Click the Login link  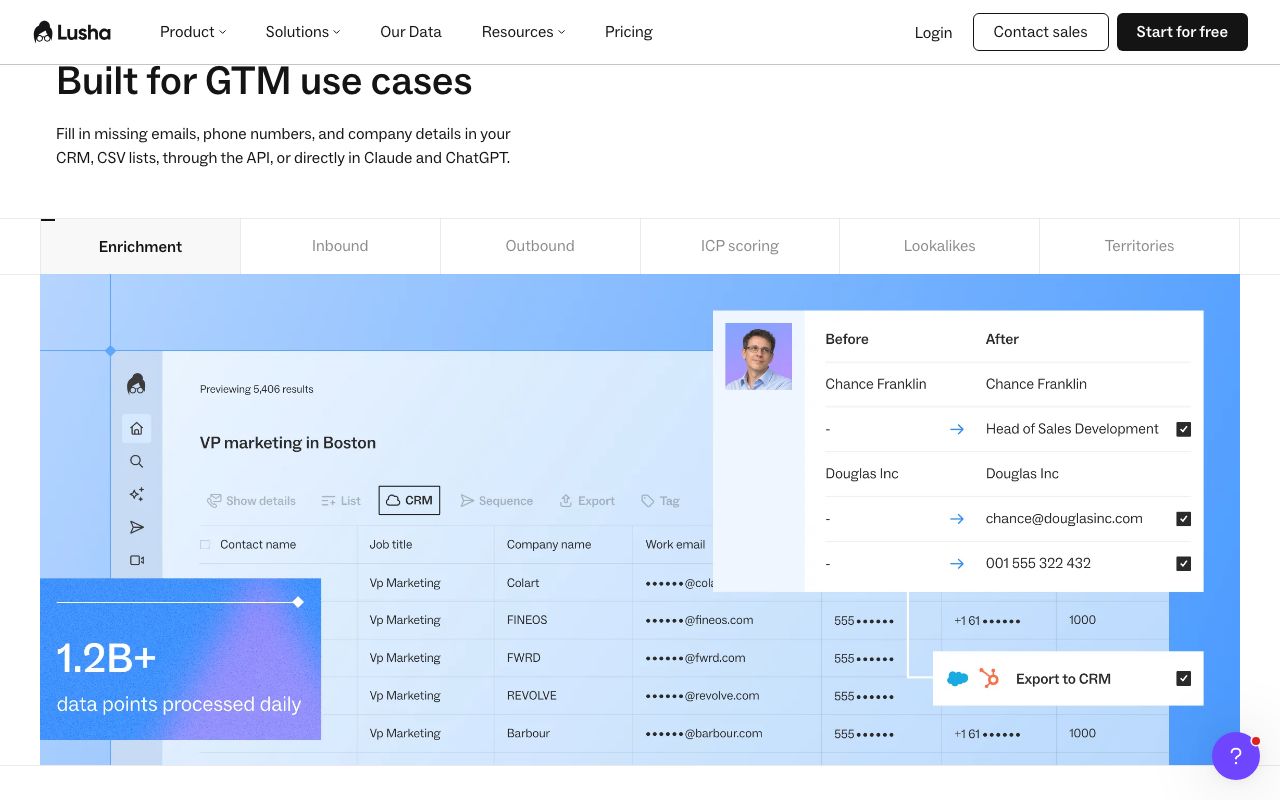click(x=933, y=32)
